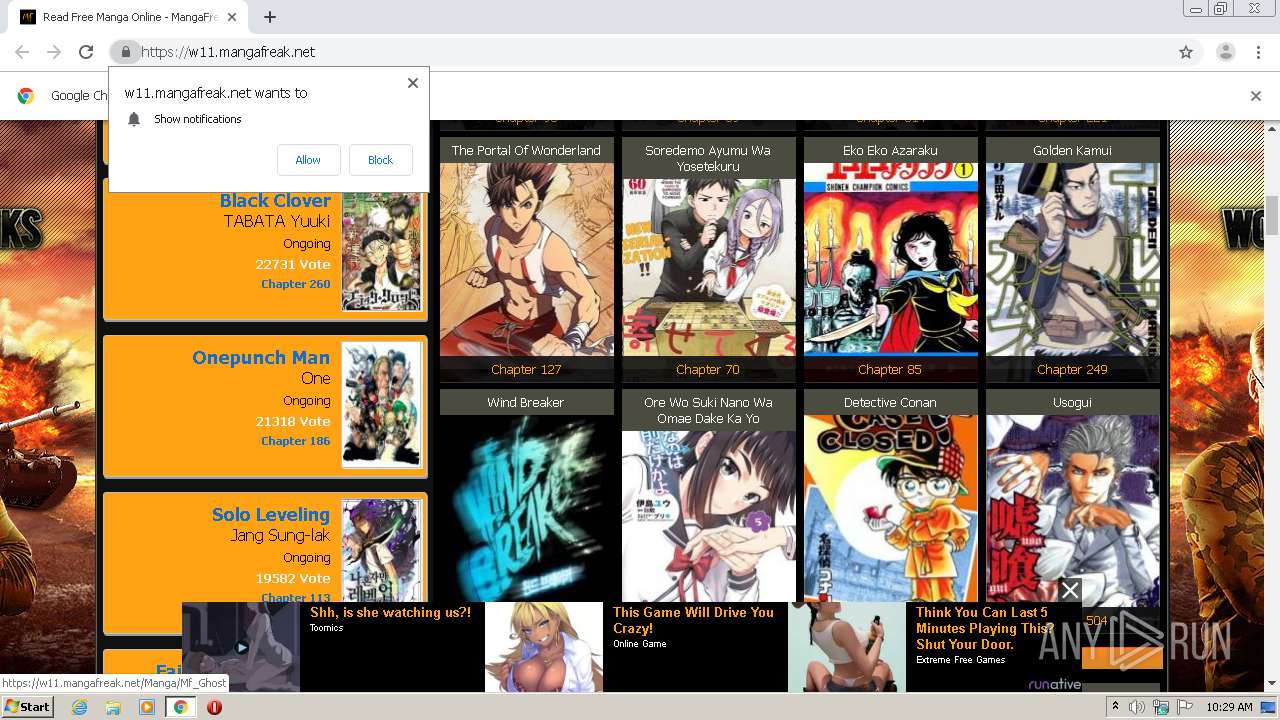
Task: Open the Windows Start menu
Action: (27, 707)
